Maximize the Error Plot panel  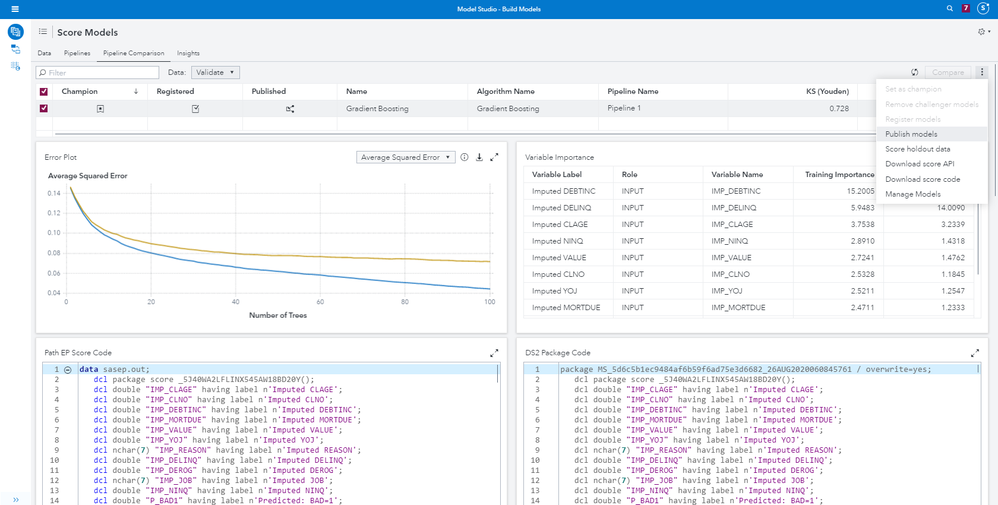494,157
